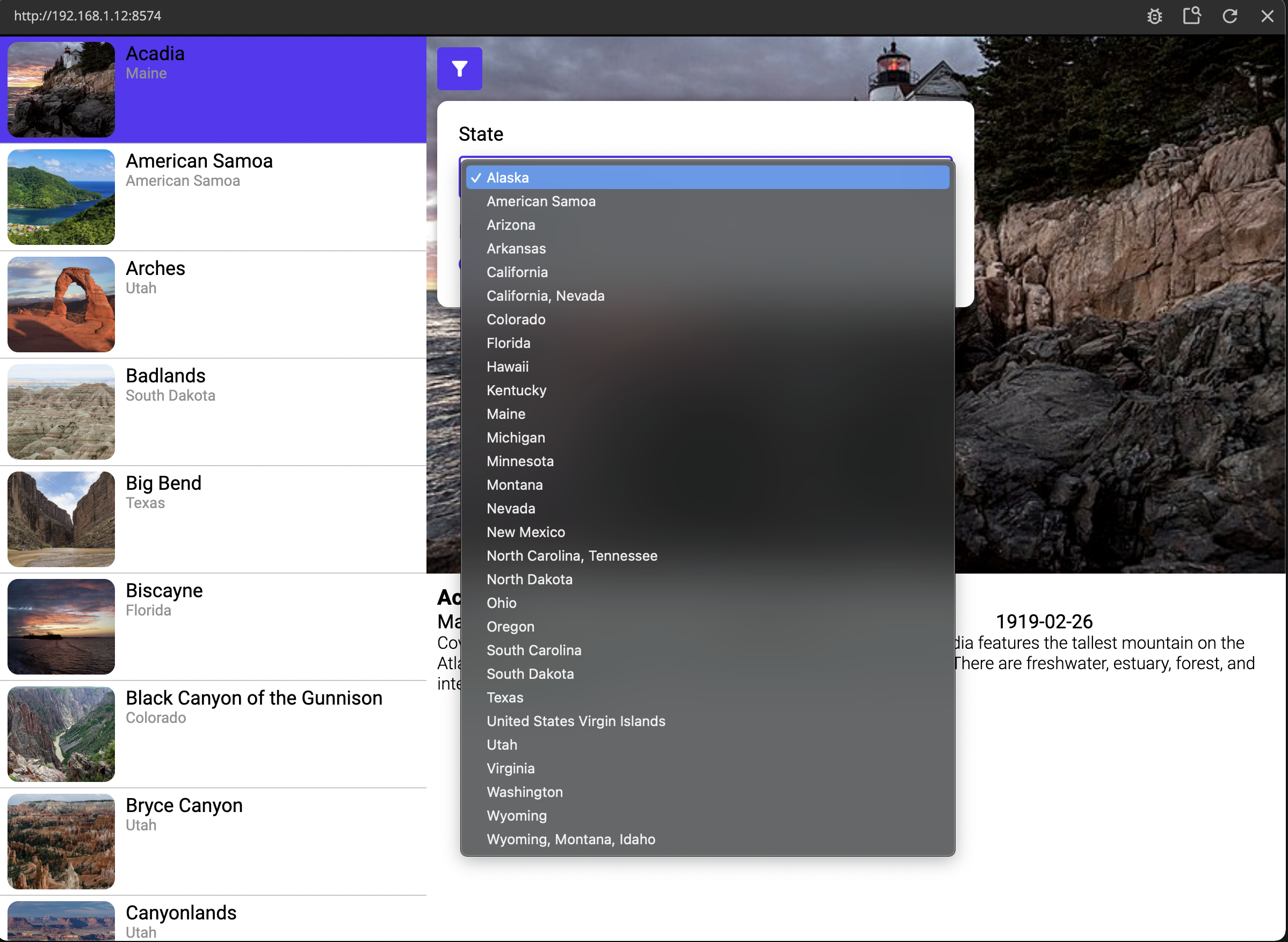Open Biscayne park entry

213,627
